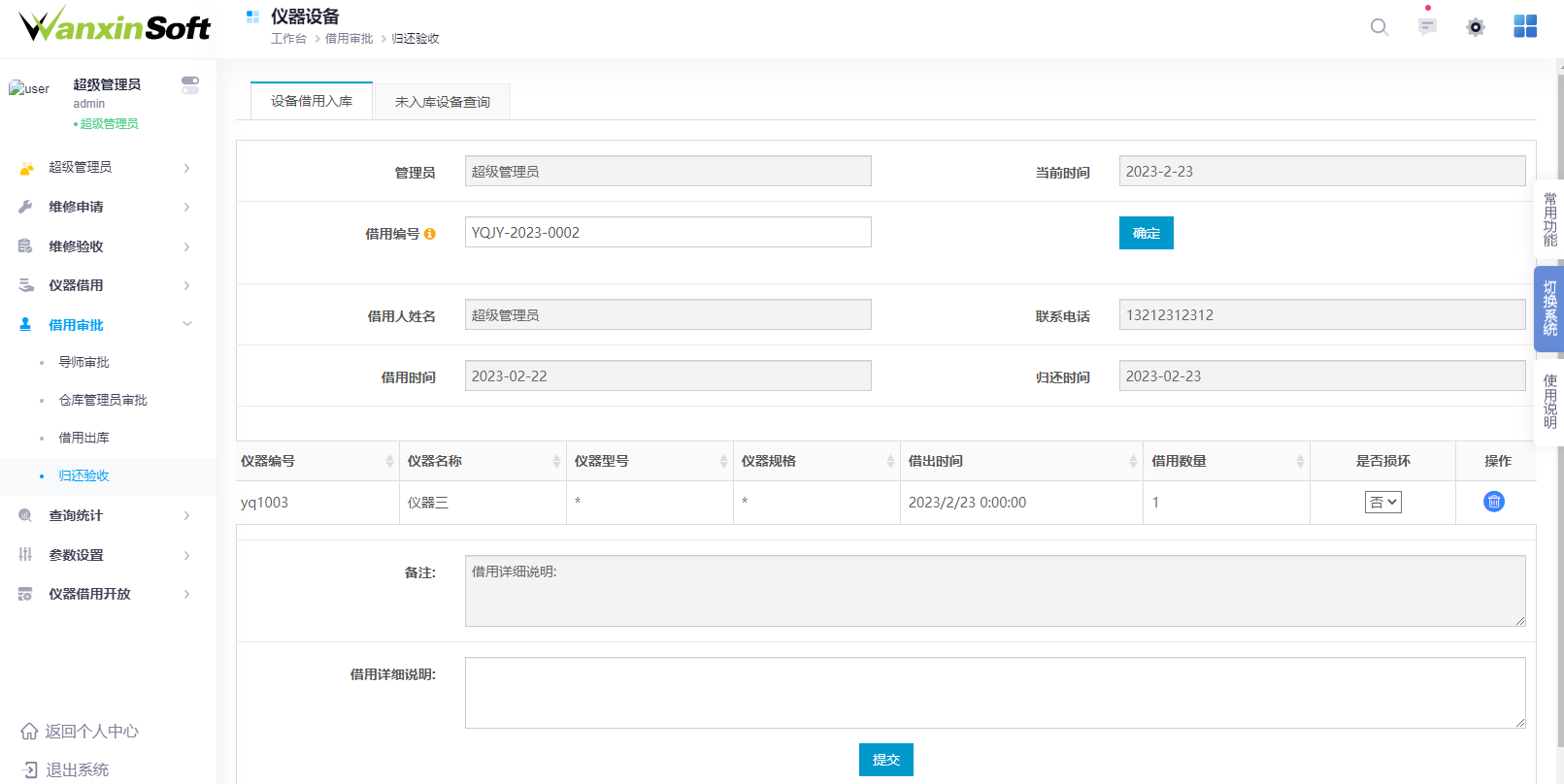Select the 设备借用入库 tab
The width and height of the screenshot is (1564, 784).
312,101
